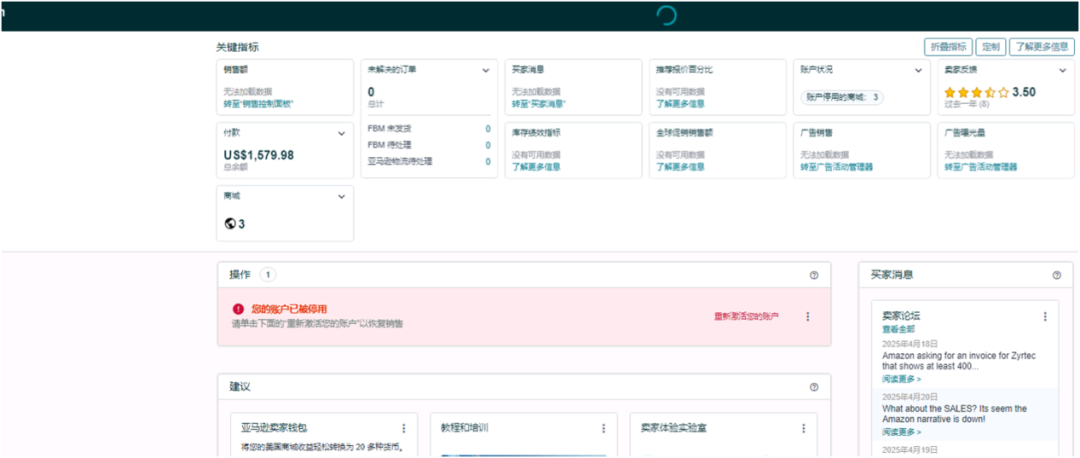Screen dimensions: 1080x458
Task: Click the star rating in 卖家反馈 card
Action: (x=977, y=92)
